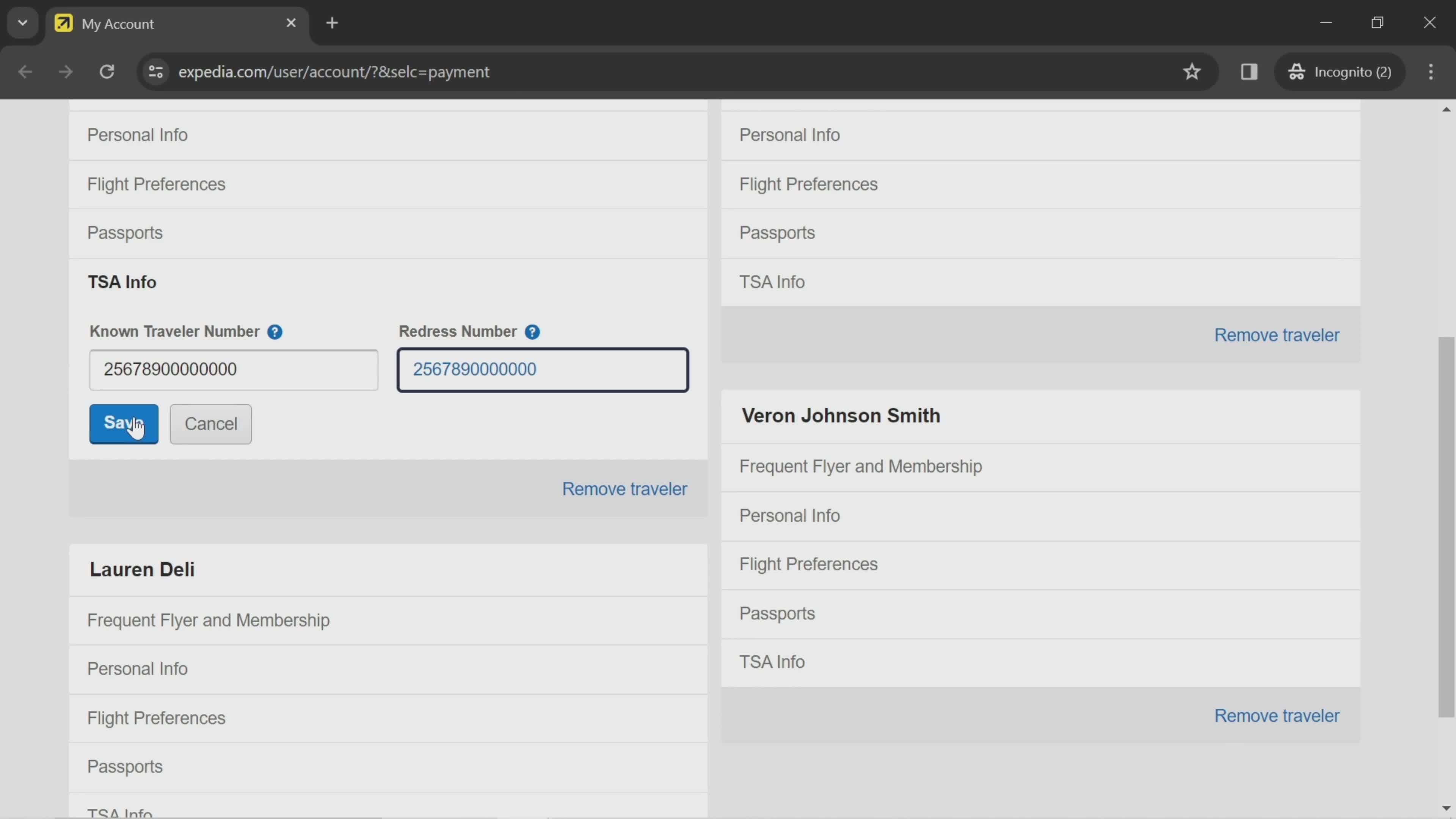This screenshot has height=819, width=1456.
Task: Open the browser side panel icon
Action: pos(1249,72)
